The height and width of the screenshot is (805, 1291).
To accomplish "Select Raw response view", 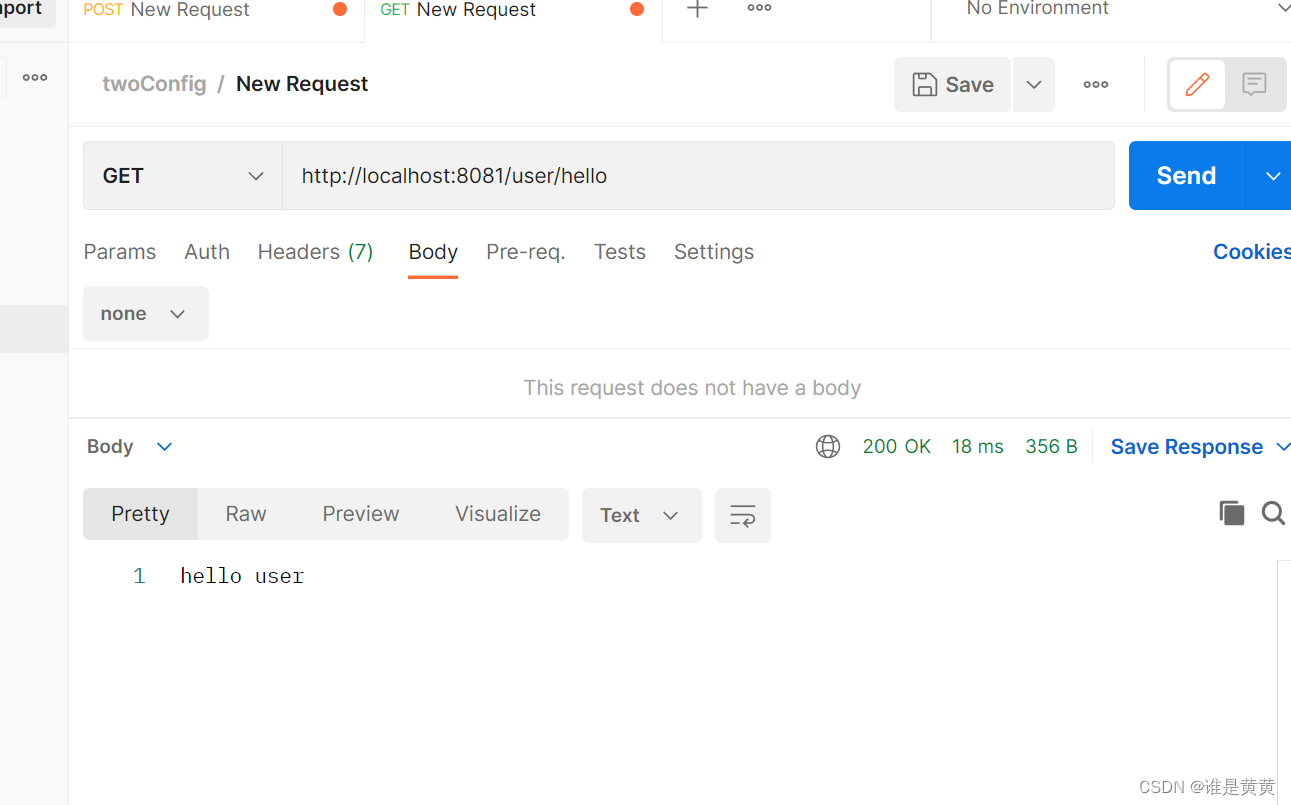I will tap(246, 514).
